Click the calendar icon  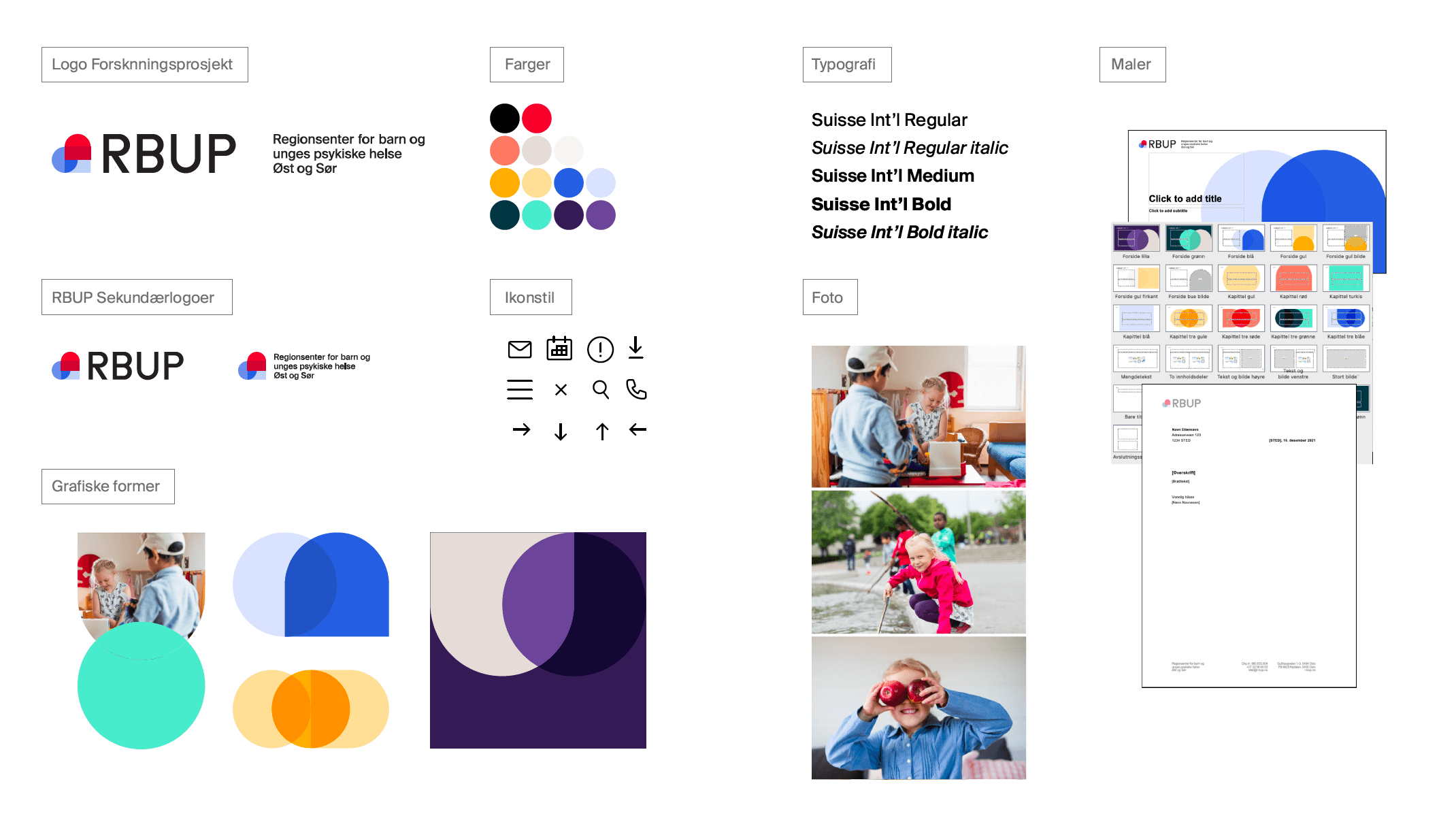559,348
